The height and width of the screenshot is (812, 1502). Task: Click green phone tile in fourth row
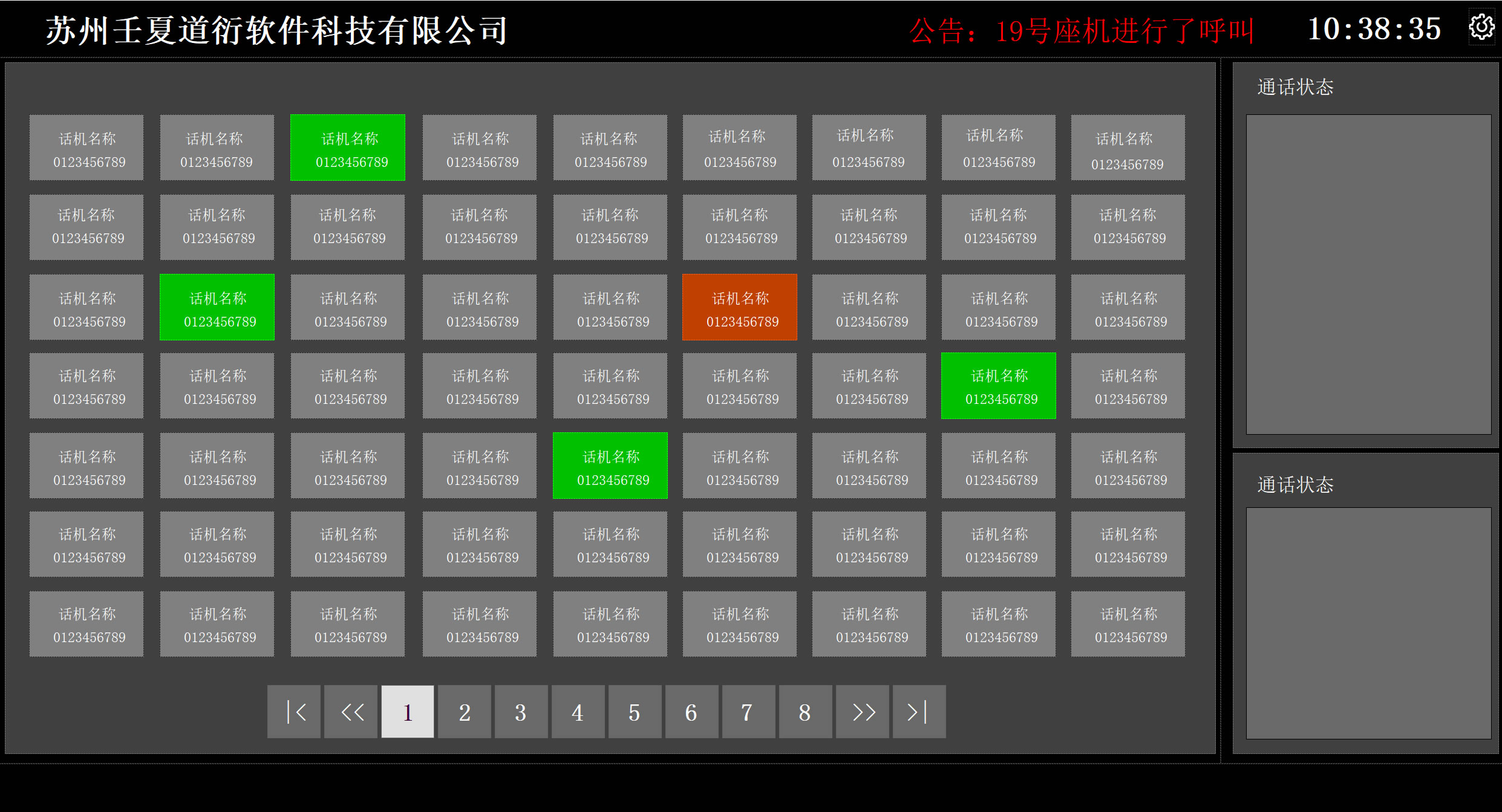coord(999,386)
